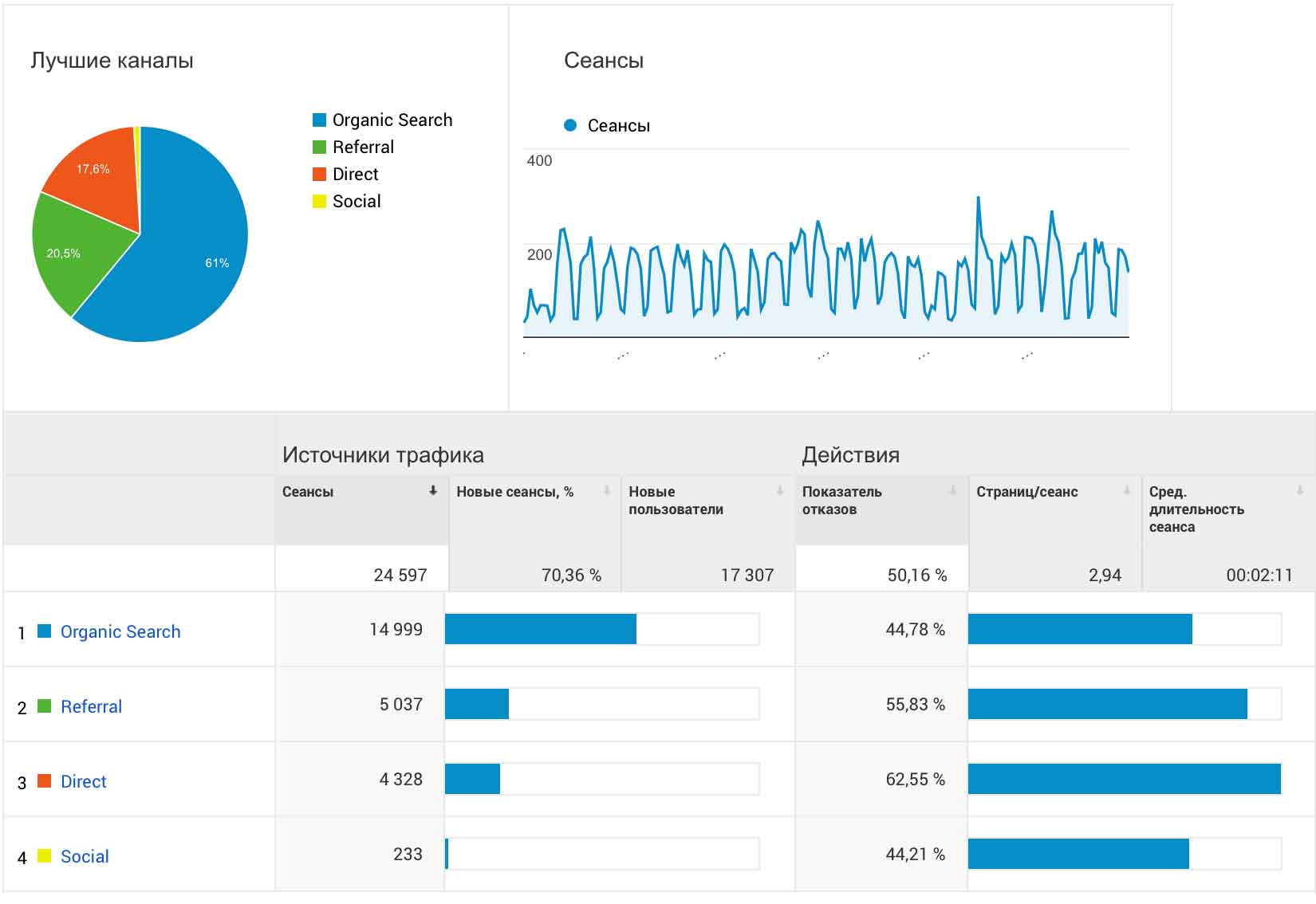Click the blue Сеансы legend dot
Screen dimensions: 1316x904
pyautogui.click(x=570, y=125)
